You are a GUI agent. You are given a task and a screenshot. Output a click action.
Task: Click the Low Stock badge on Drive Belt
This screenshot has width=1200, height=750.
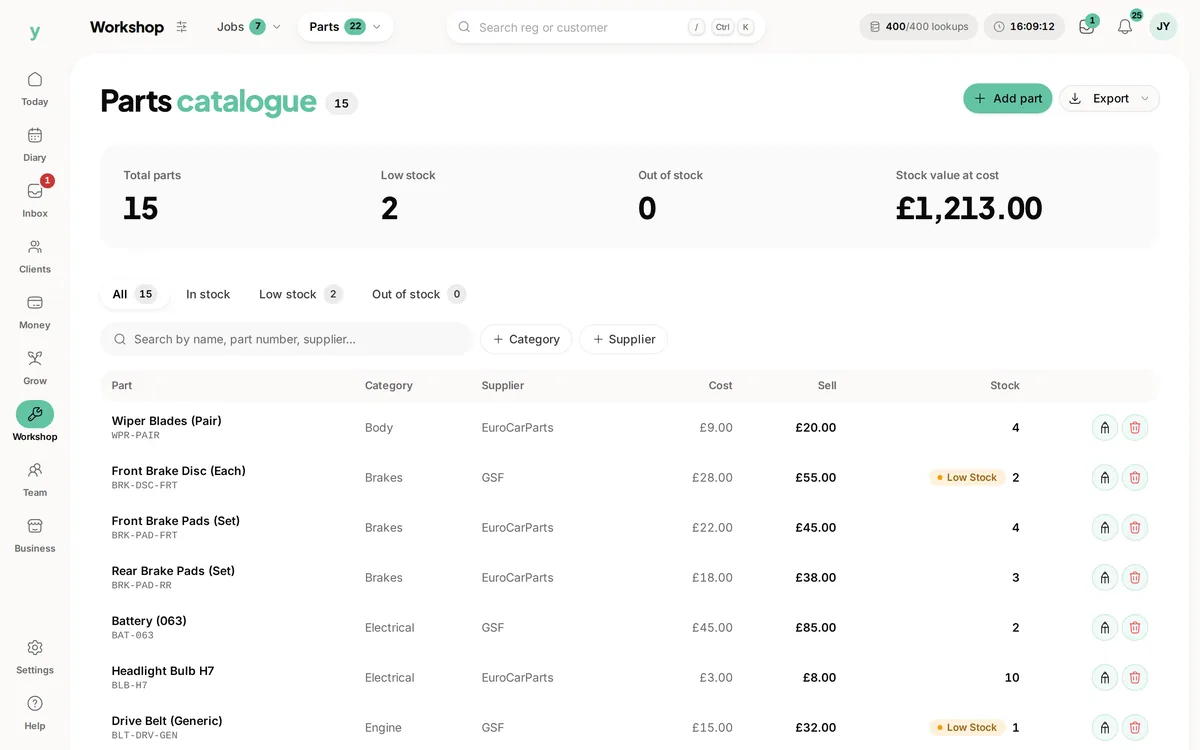tap(967, 728)
